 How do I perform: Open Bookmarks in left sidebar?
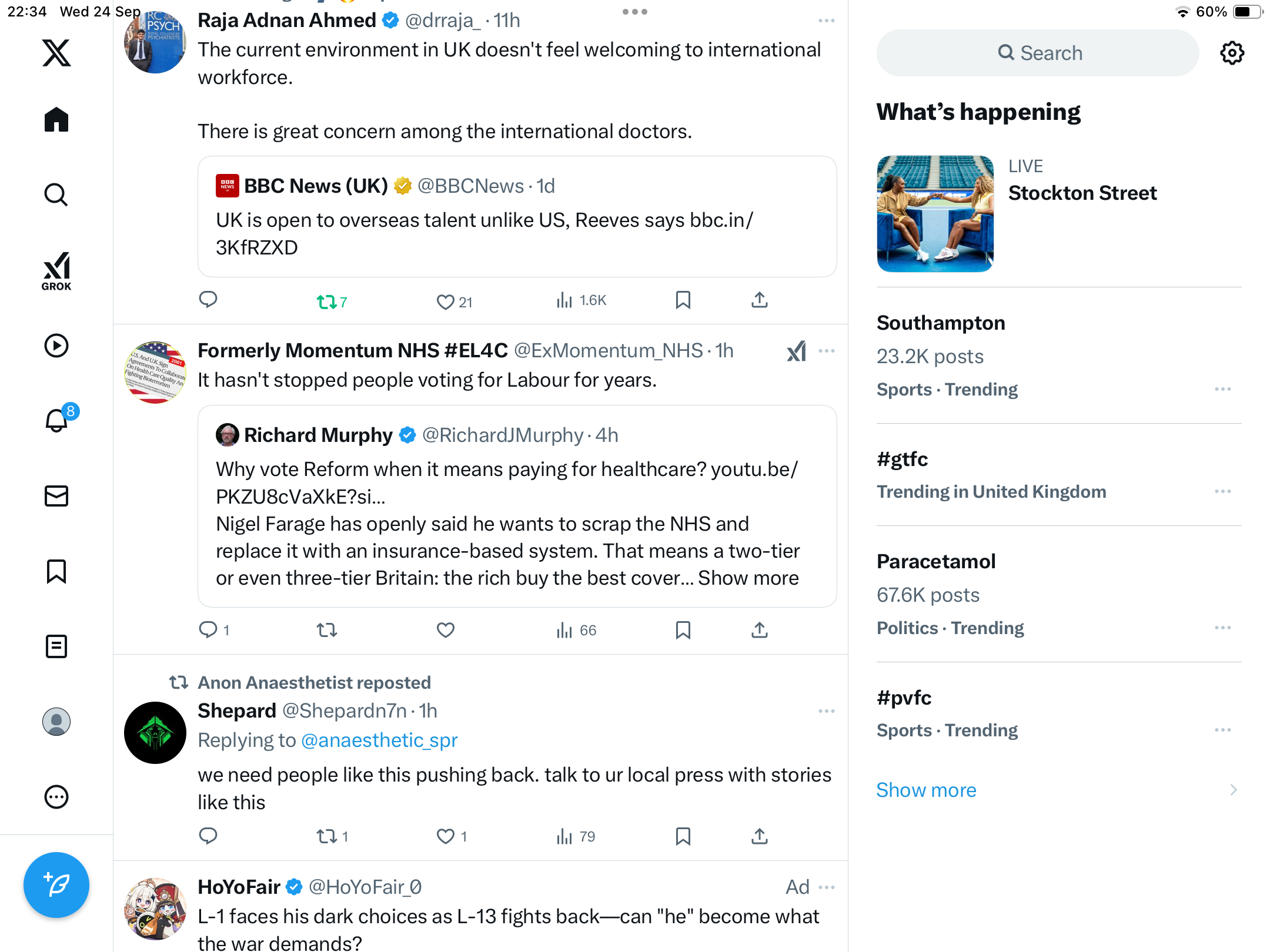point(56,571)
